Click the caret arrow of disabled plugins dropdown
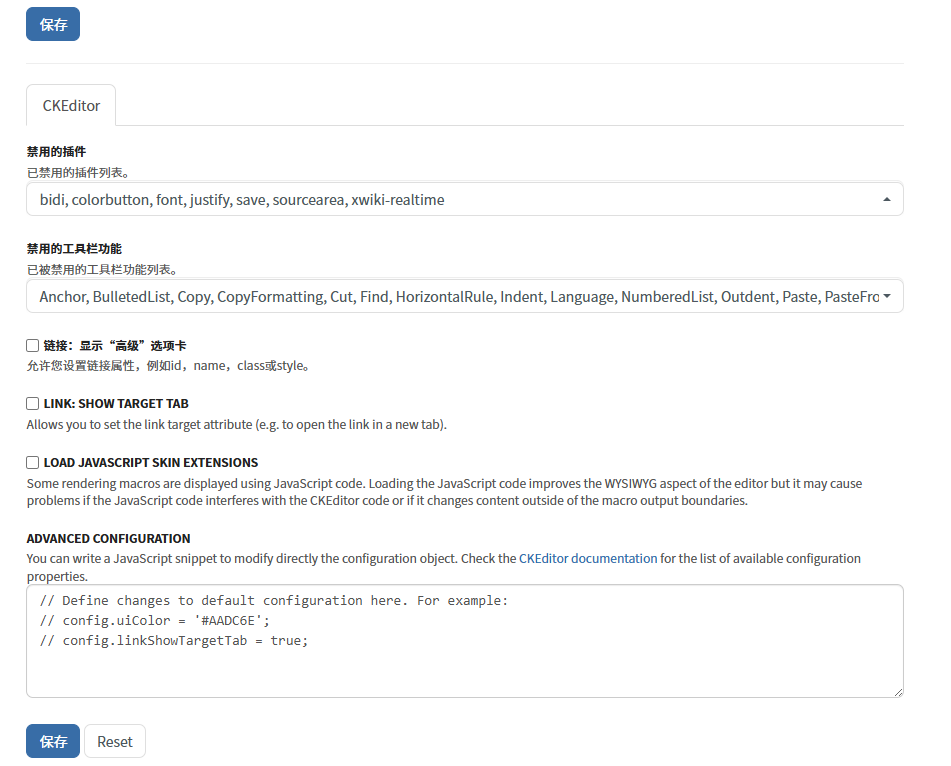This screenshot has height=766, width=951. [887, 200]
